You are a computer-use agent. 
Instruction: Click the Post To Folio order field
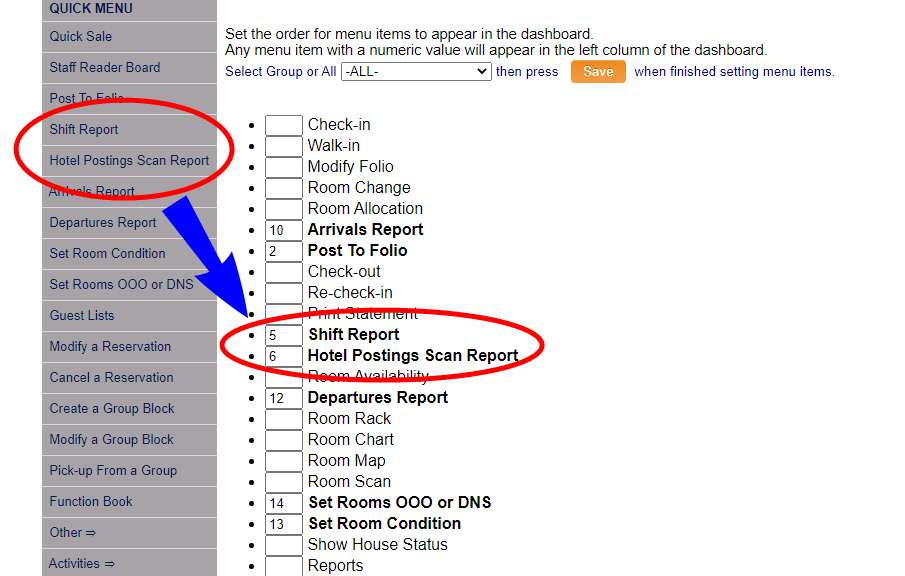[x=283, y=251]
